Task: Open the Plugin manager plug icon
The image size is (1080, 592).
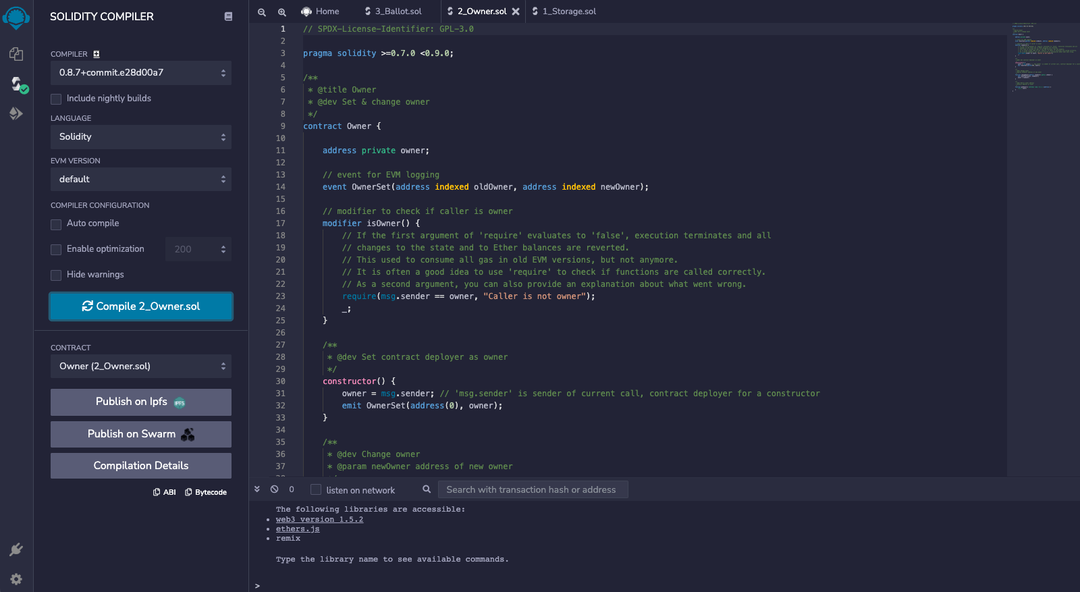Action: tap(16, 549)
